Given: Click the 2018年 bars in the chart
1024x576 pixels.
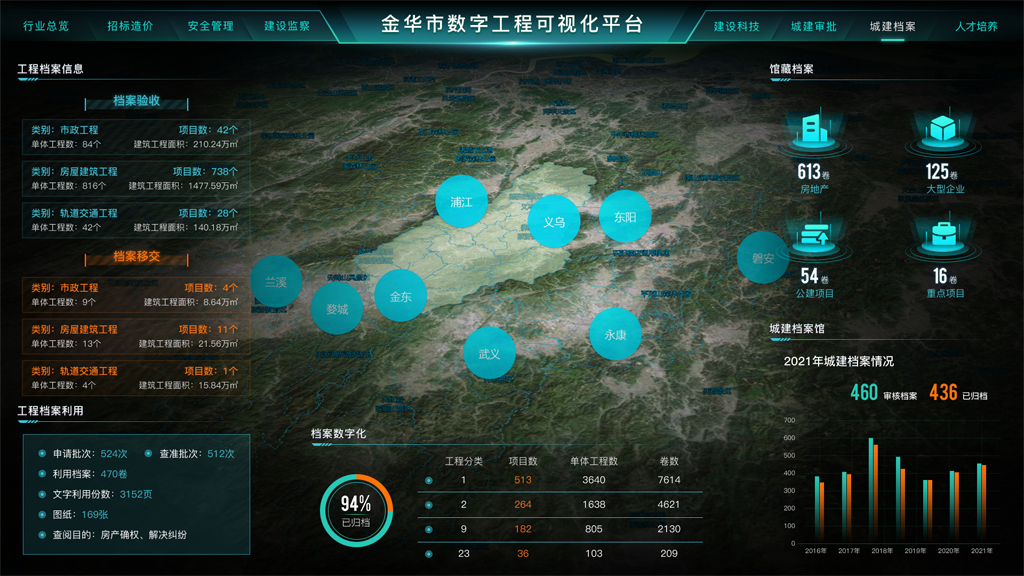Looking at the screenshot, I should pos(873,490).
